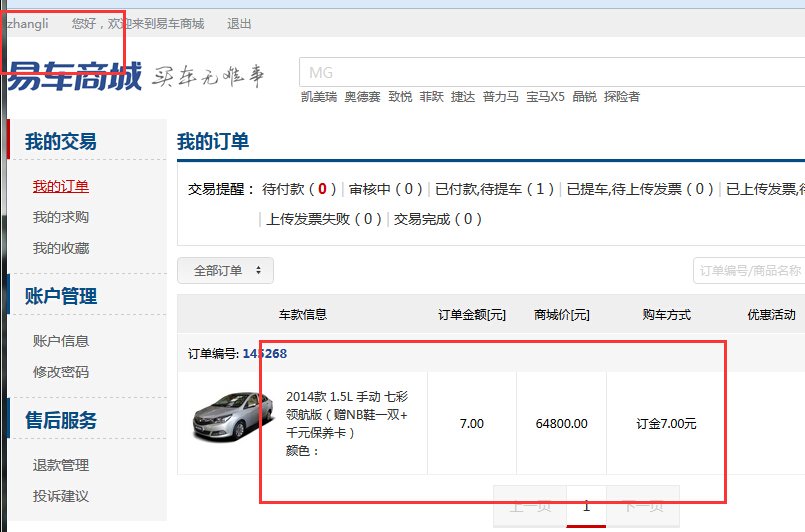This screenshot has width=805, height=532.
Task: Click the silver car thumbnail
Action: point(232,417)
